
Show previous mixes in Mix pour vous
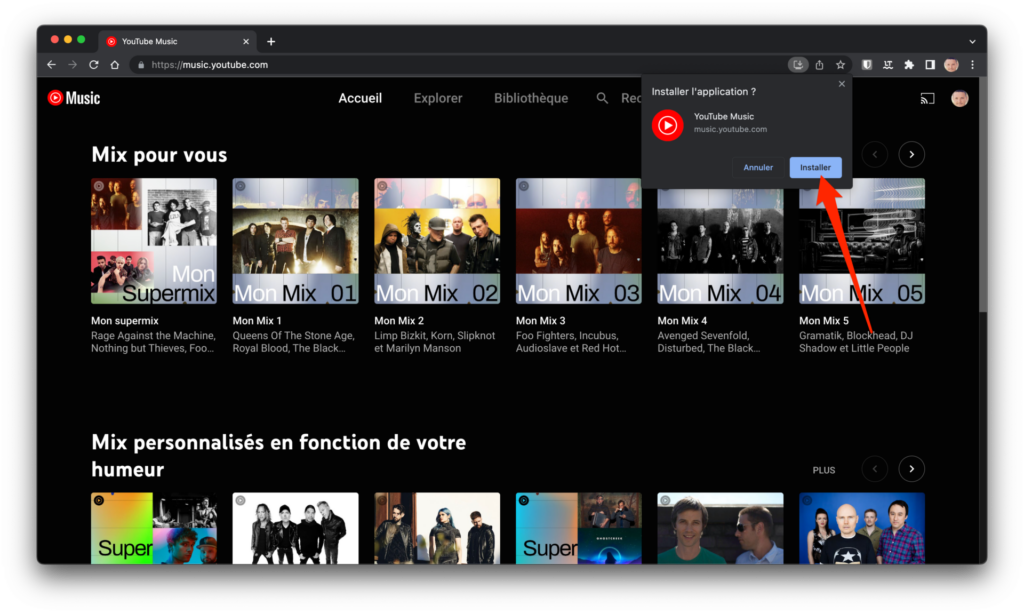coord(875,155)
